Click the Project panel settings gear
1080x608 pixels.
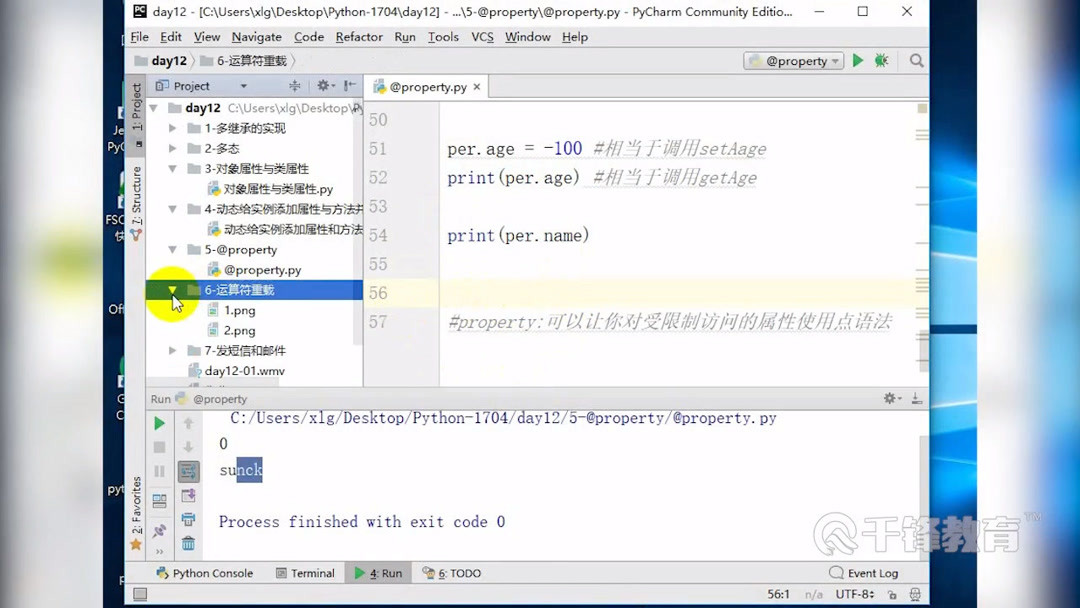pos(323,86)
